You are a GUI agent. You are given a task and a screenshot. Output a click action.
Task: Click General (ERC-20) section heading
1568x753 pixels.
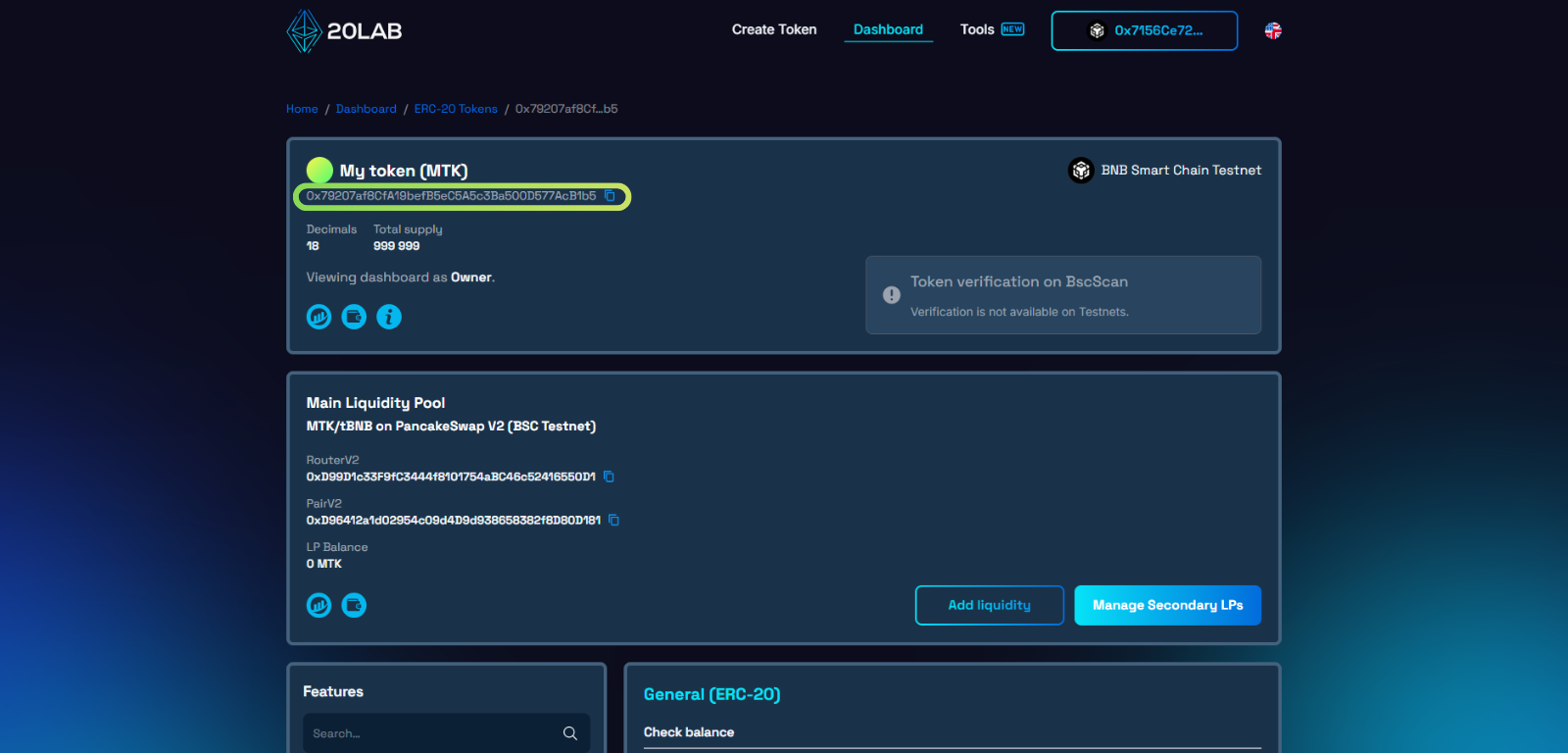click(x=711, y=694)
